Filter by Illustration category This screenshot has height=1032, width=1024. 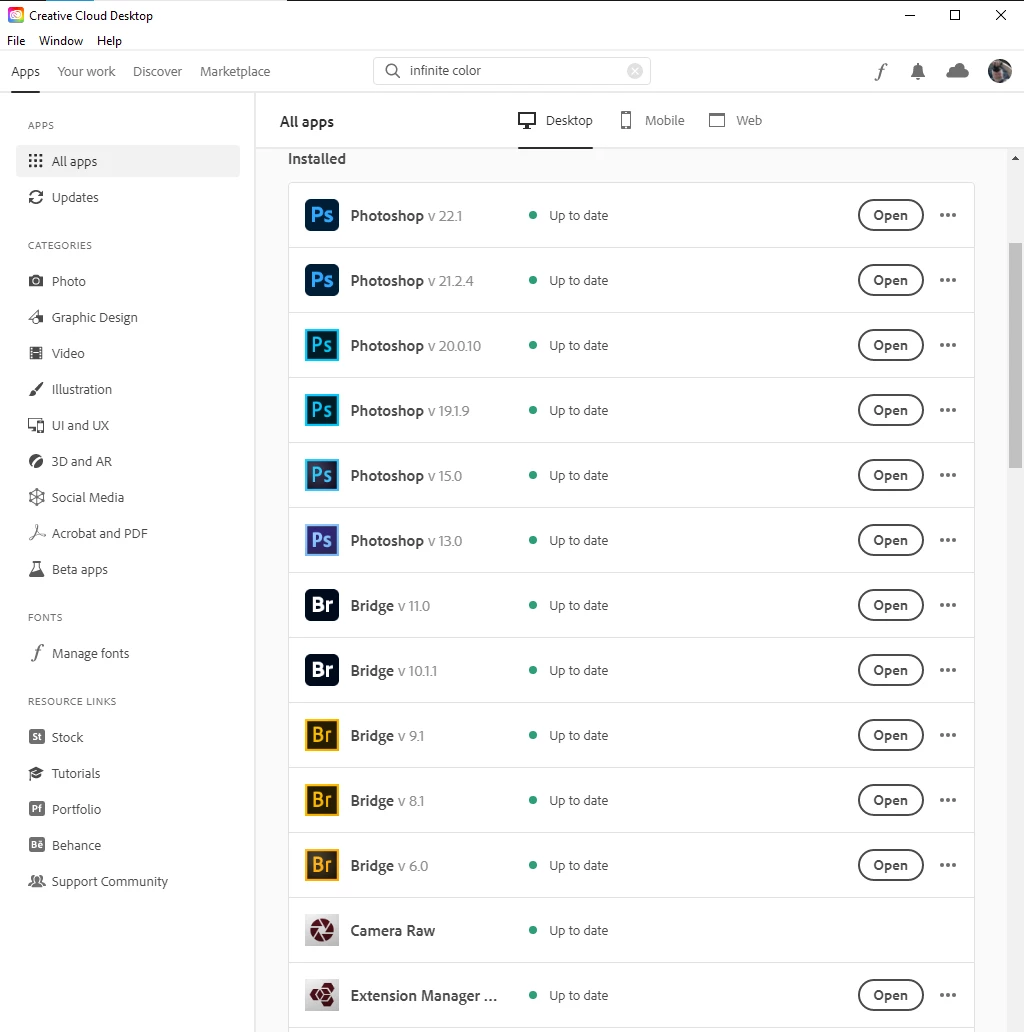[x=70, y=390]
